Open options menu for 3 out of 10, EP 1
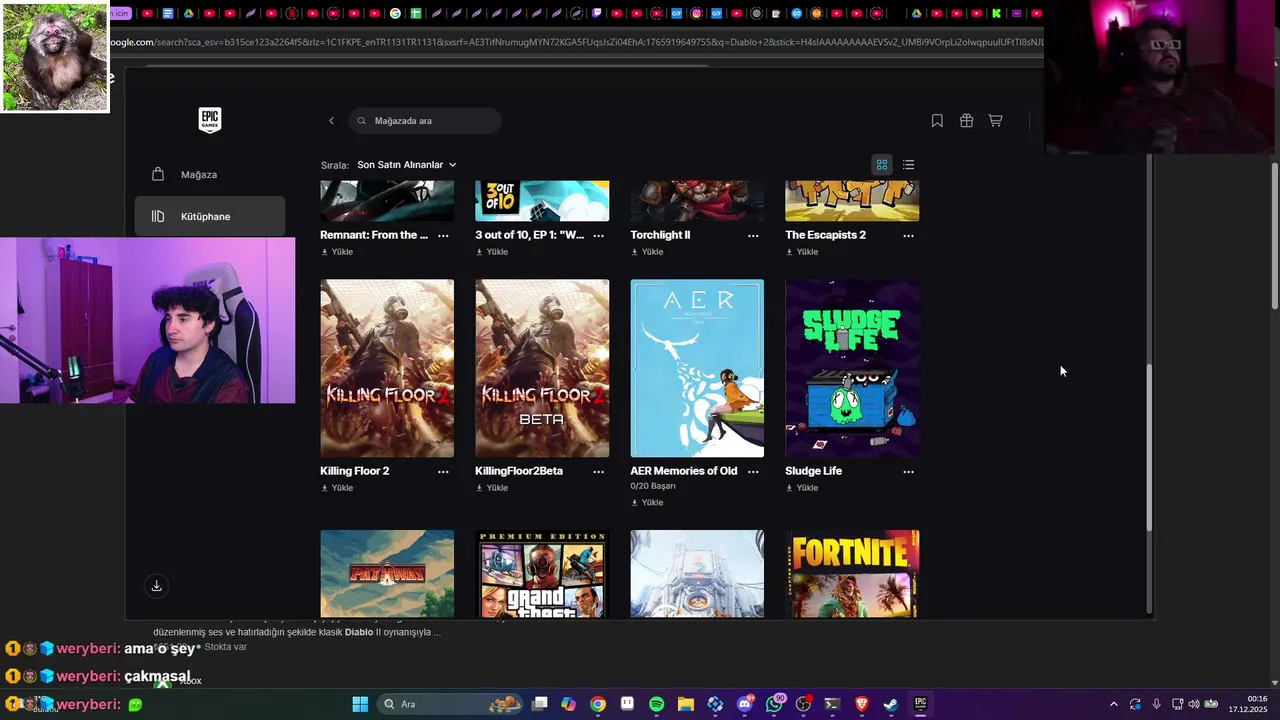The width and height of the screenshot is (1280, 720). tap(598, 236)
